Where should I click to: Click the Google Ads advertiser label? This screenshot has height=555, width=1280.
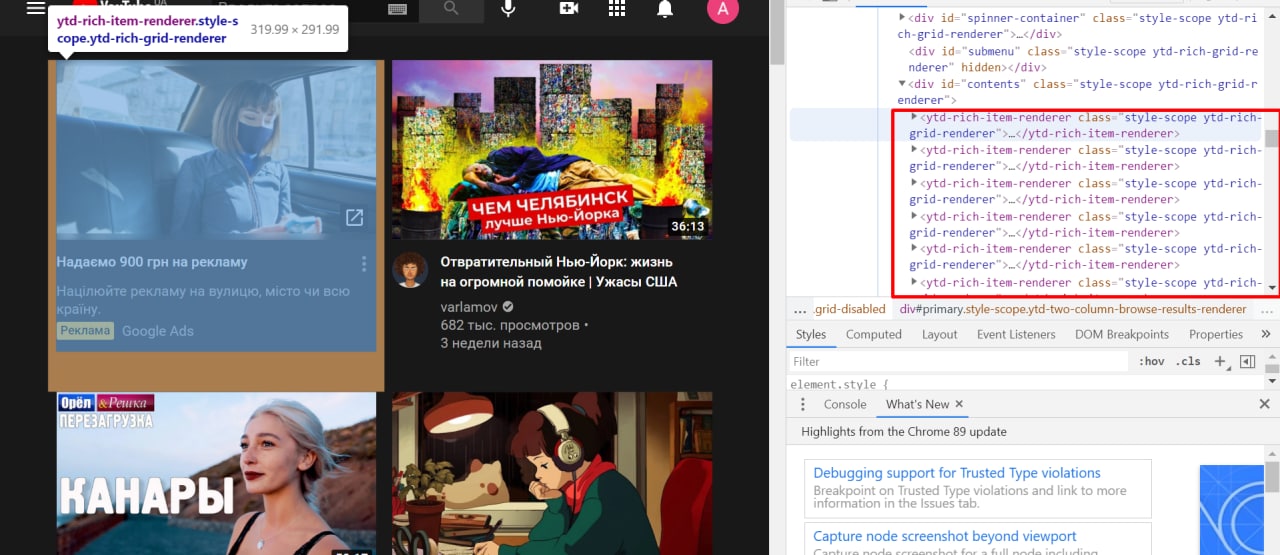coord(158,331)
